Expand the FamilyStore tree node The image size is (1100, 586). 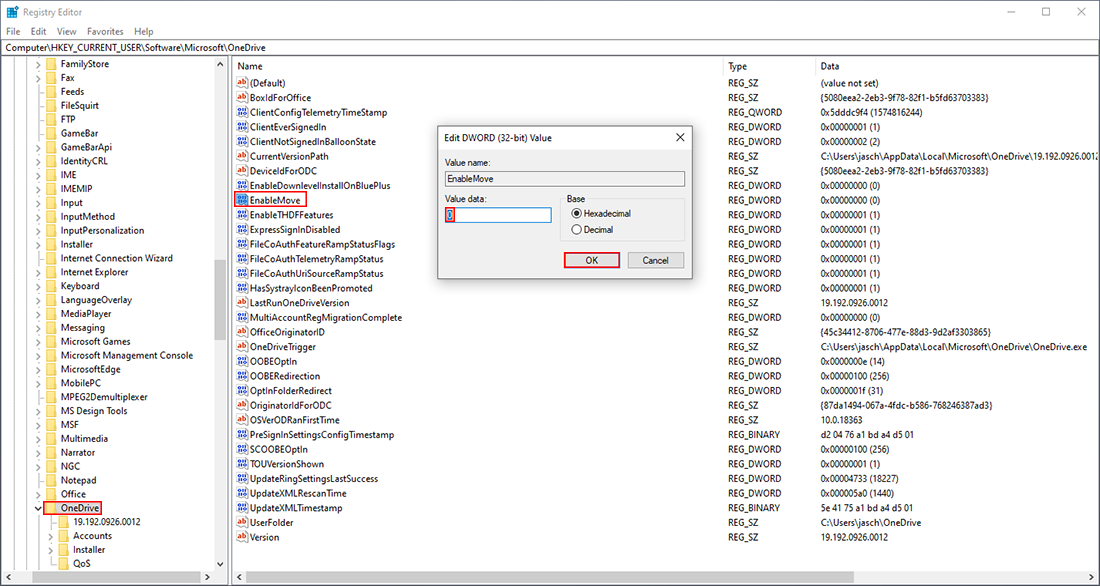pyautogui.click(x=38, y=64)
